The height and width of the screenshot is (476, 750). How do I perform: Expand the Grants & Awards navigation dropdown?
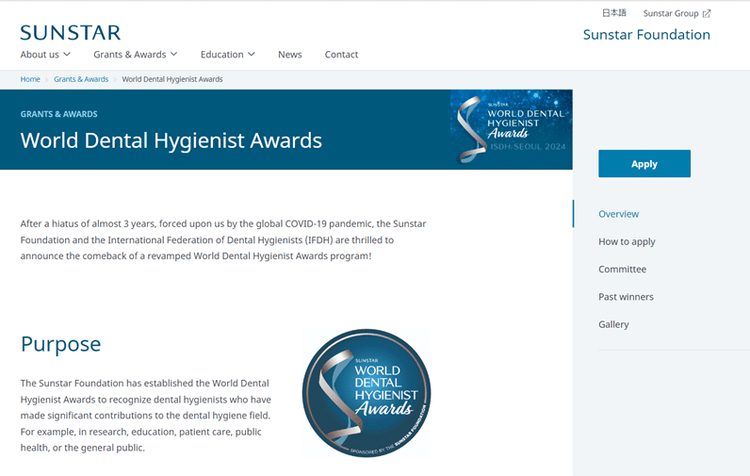[x=135, y=55]
